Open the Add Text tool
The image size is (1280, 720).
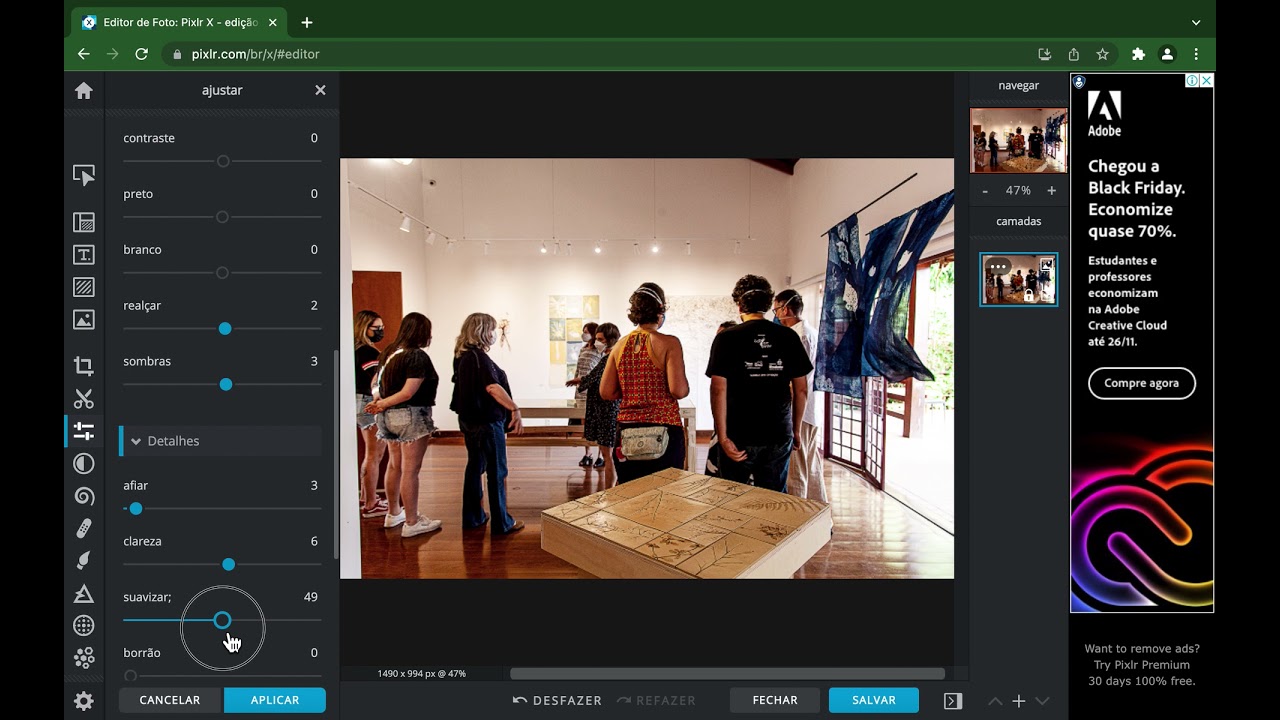pyautogui.click(x=84, y=255)
